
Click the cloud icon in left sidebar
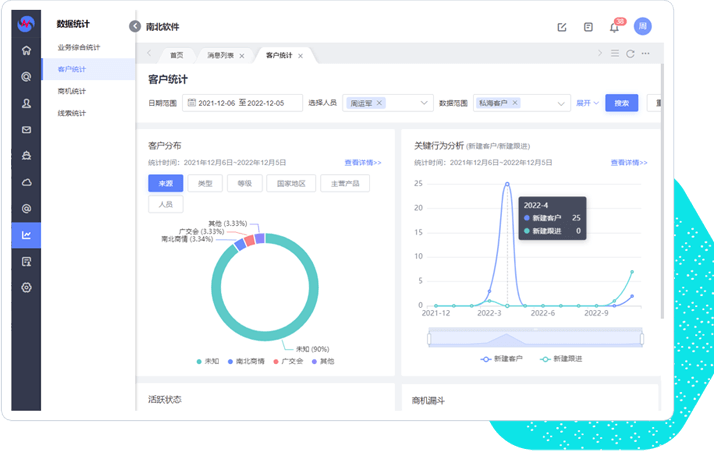[26, 182]
